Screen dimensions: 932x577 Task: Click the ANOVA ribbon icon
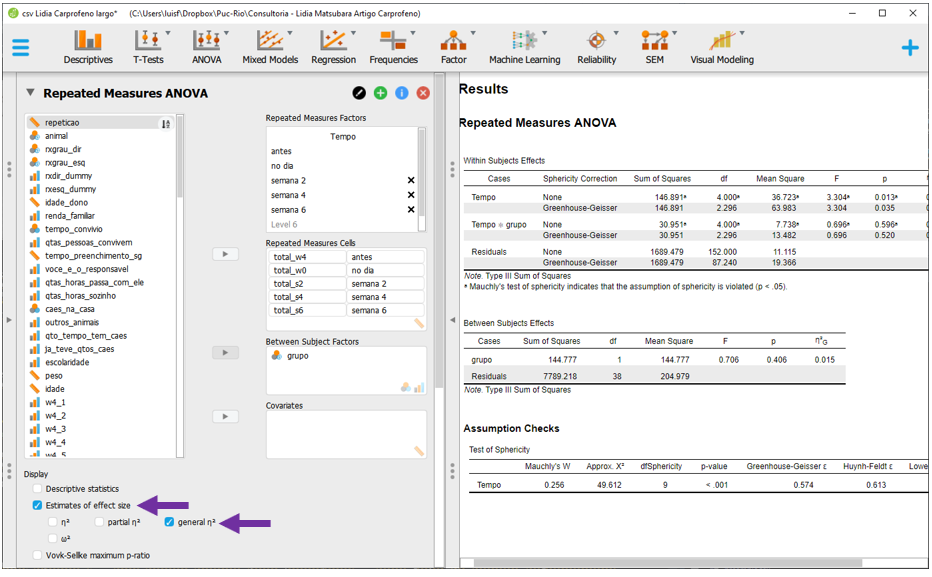(207, 47)
